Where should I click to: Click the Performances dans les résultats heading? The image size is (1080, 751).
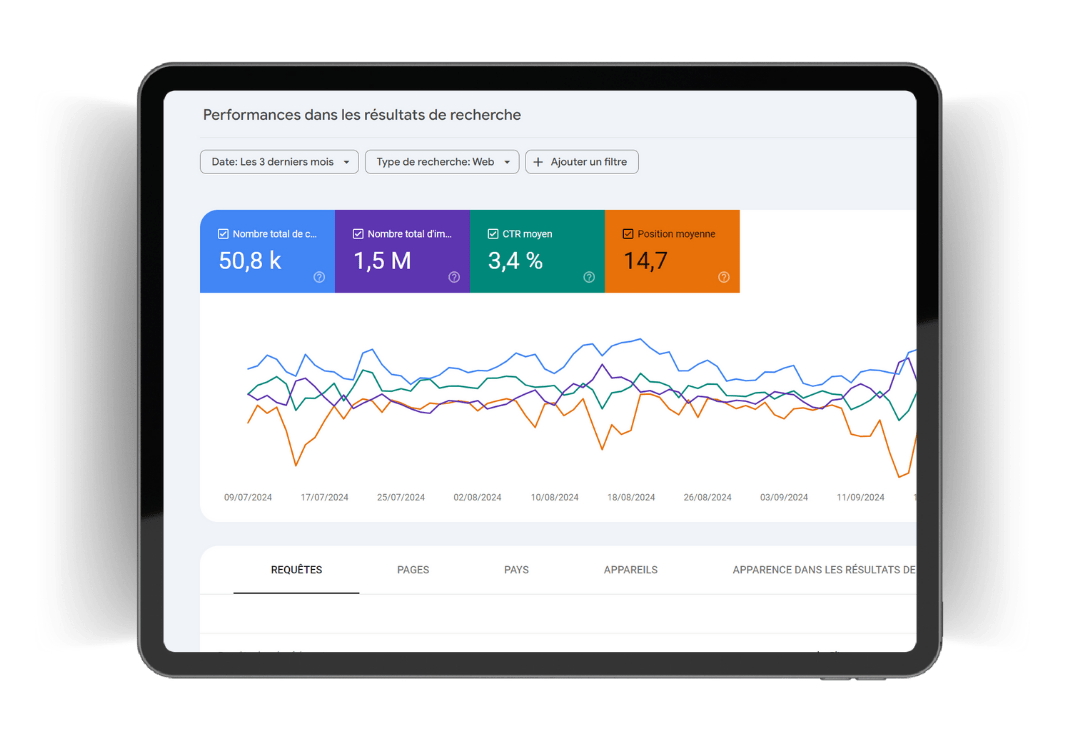pyautogui.click(x=362, y=115)
